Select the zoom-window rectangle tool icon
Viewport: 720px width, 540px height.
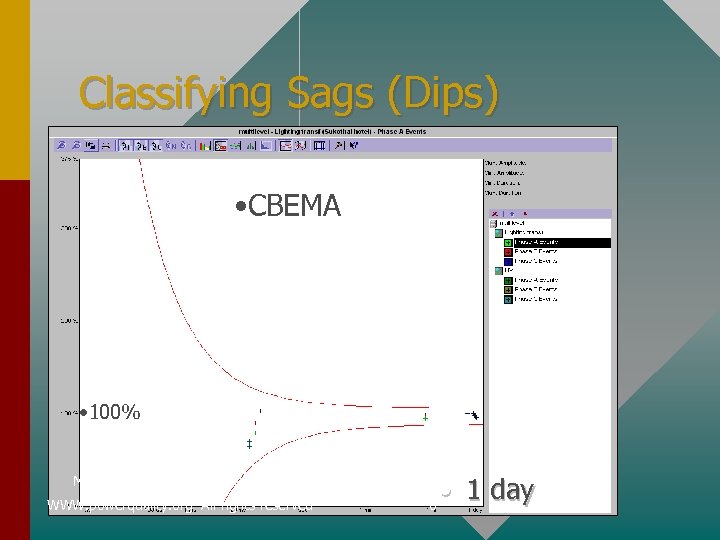[x=91, y=146]
